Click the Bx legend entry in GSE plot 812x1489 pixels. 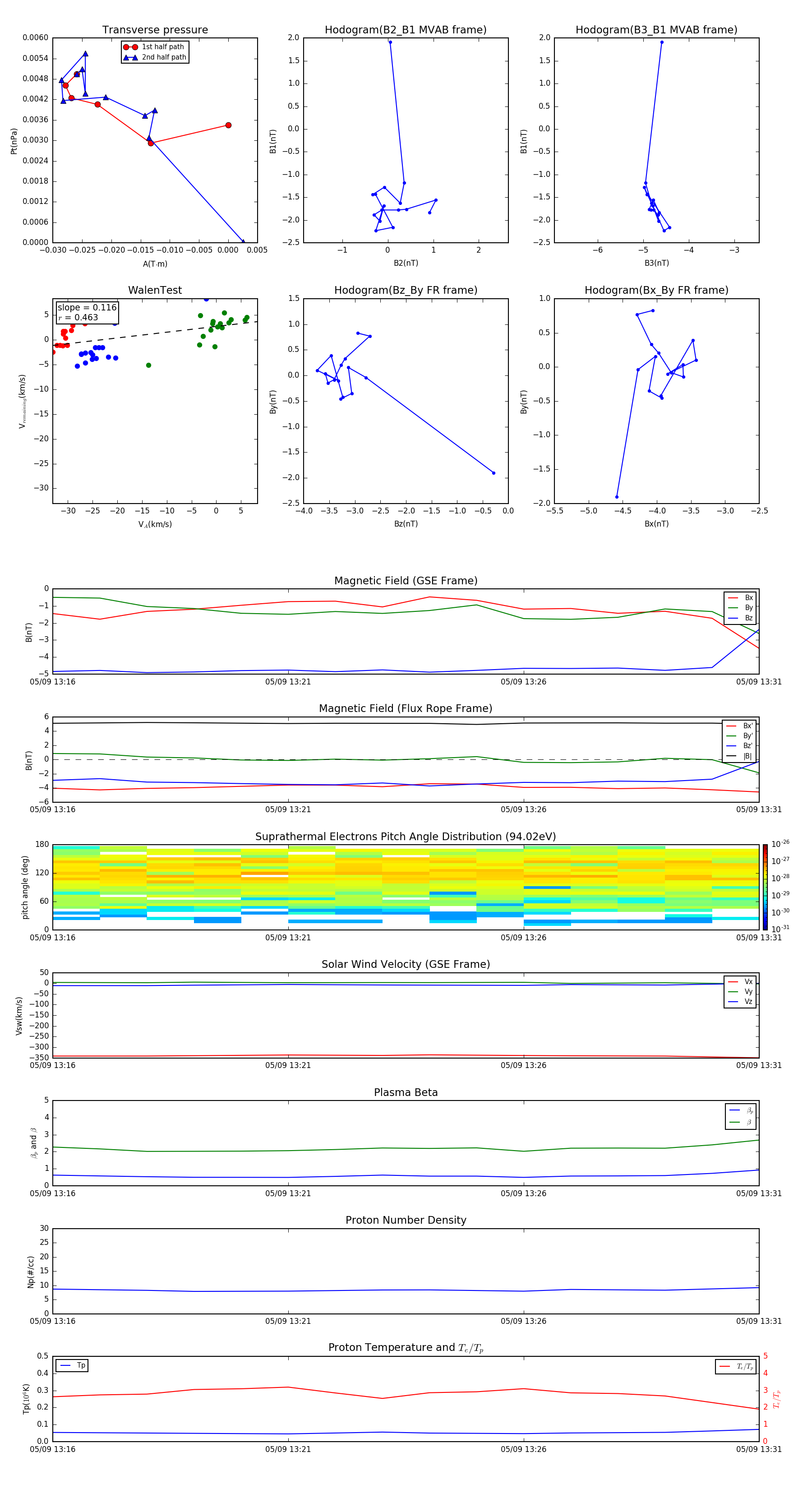point(740,598)
